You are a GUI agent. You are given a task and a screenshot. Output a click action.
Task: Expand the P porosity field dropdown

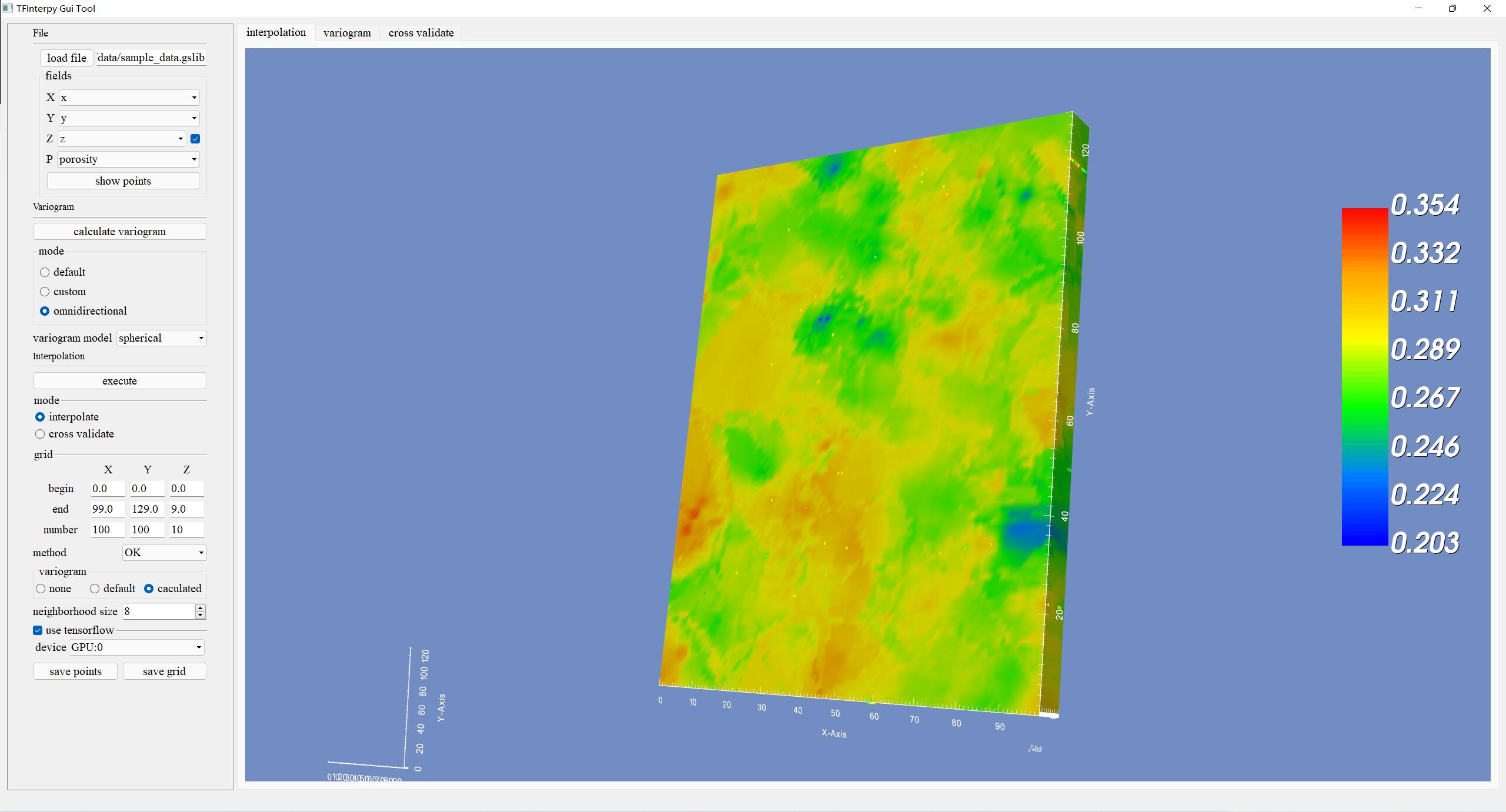click(x=128, y=159)
